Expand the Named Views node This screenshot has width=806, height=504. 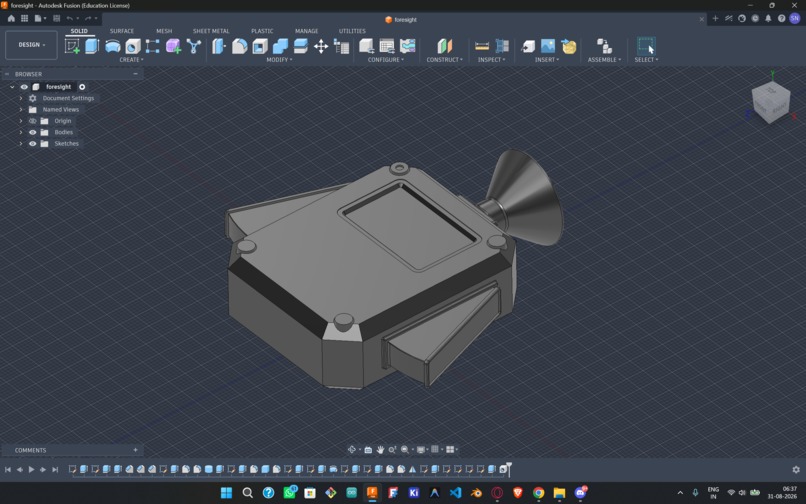point(21,110)
